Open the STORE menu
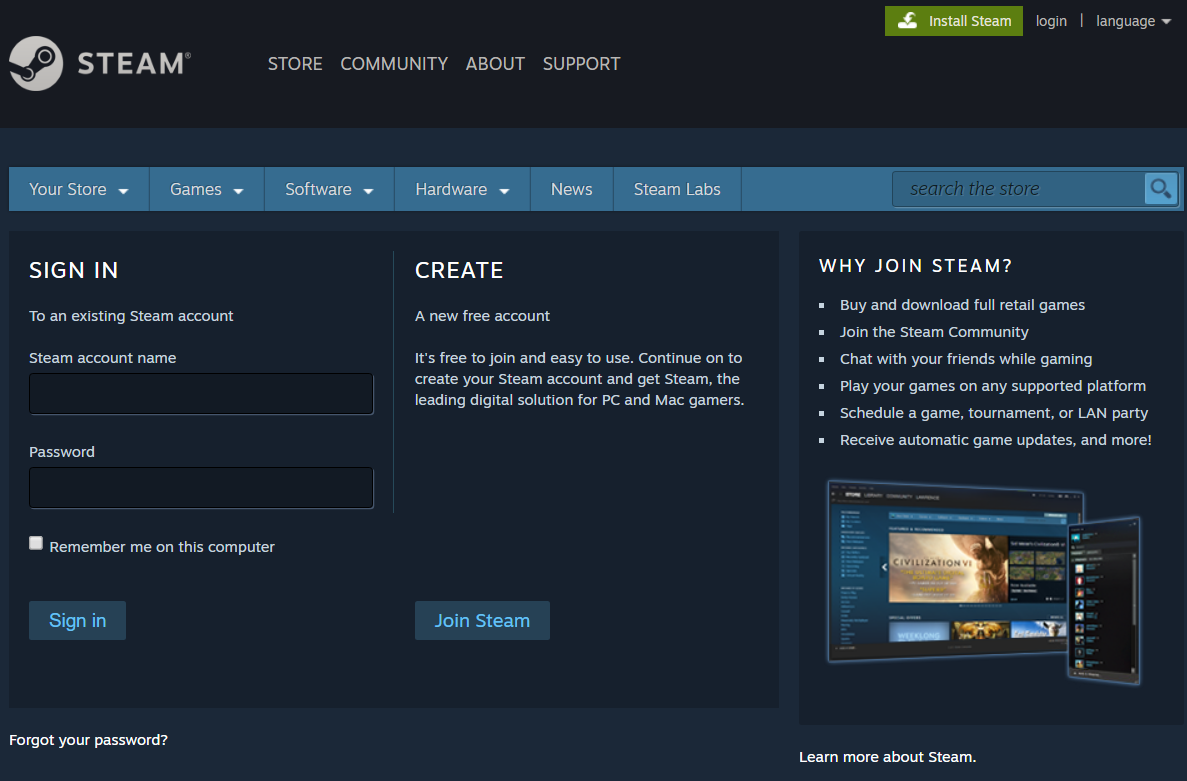 coord(295,64)
